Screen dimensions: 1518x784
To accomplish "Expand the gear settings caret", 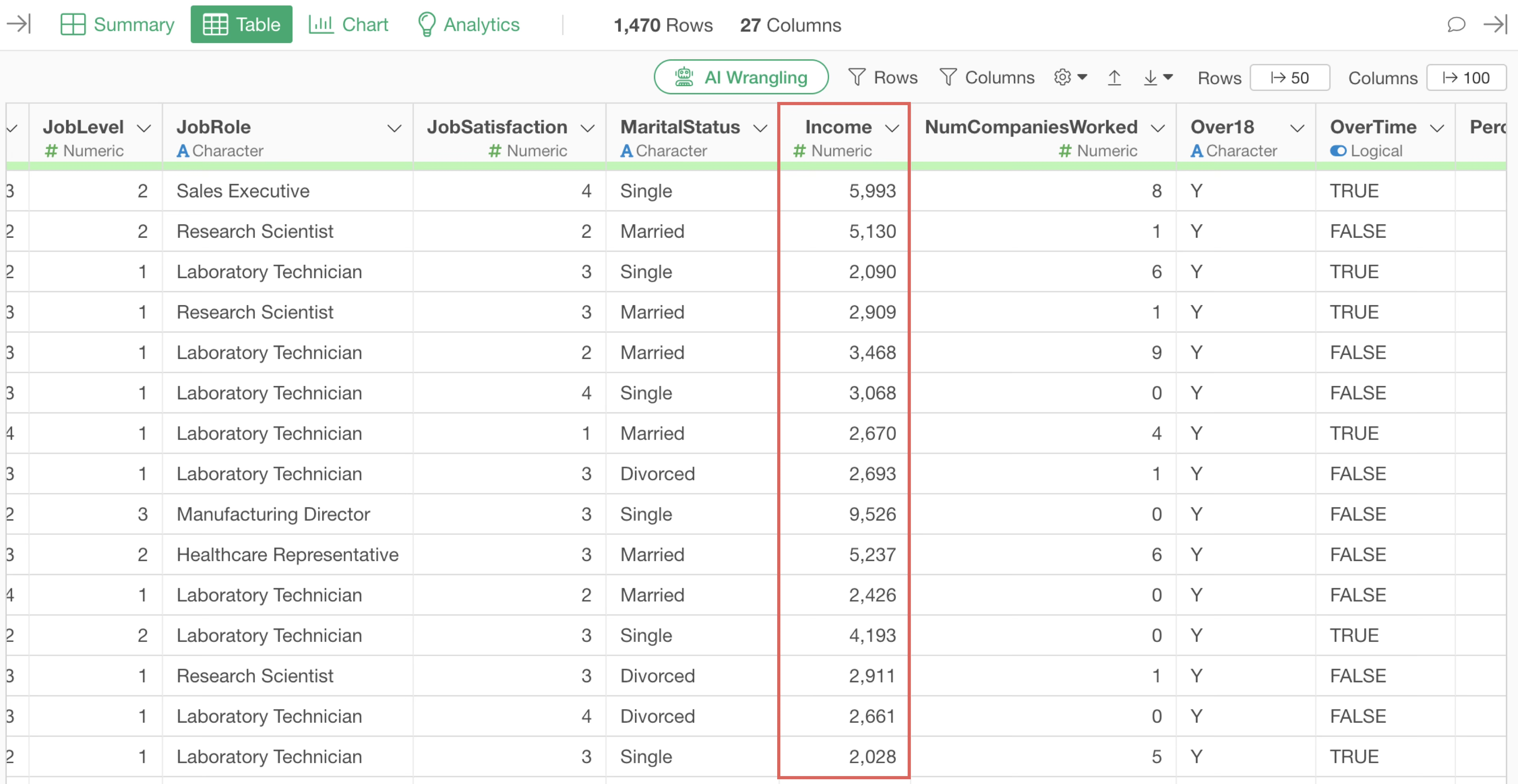I will [x=1082, y=77].
